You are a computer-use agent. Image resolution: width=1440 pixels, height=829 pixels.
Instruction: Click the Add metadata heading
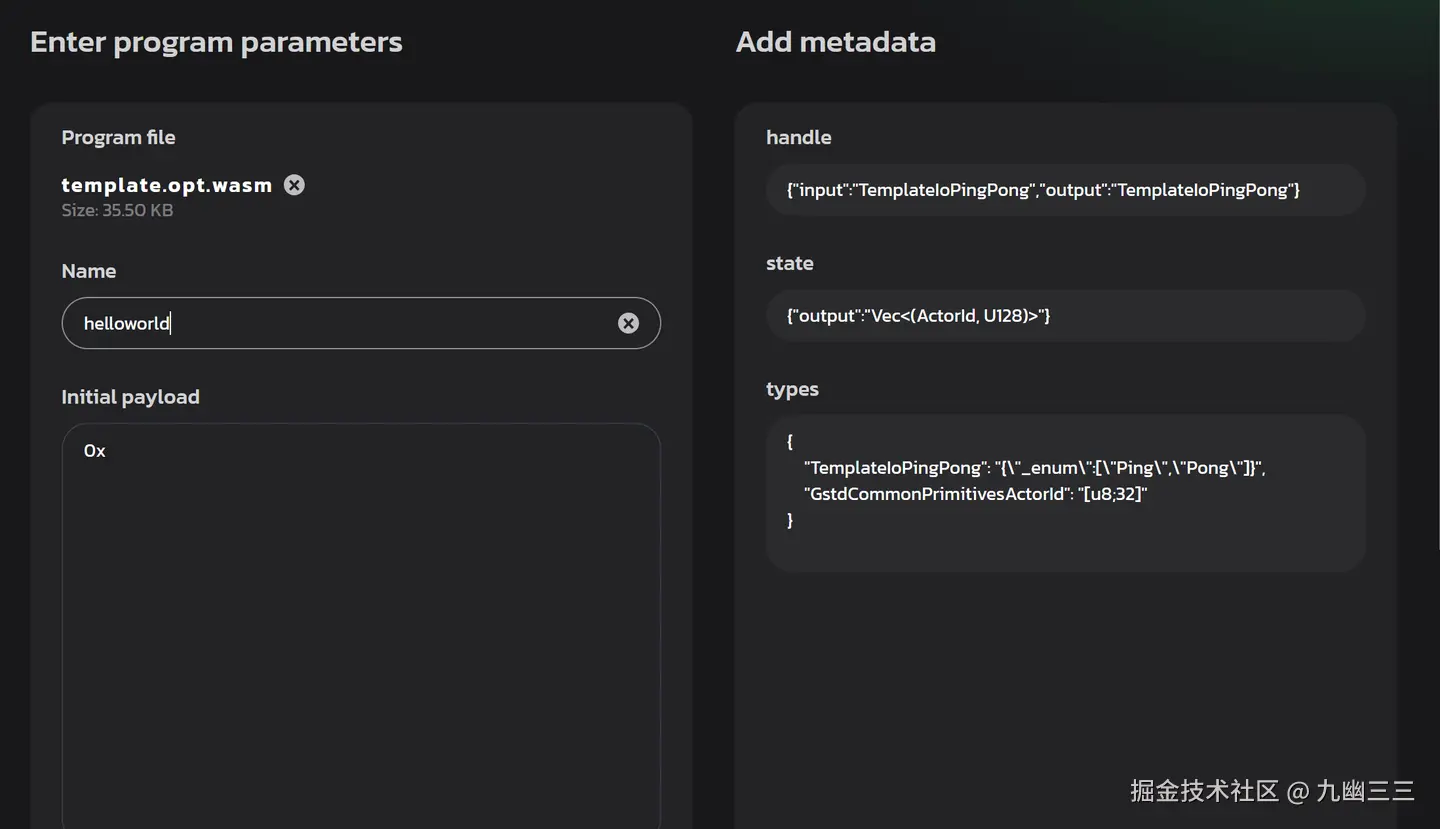tap(835, 42)
